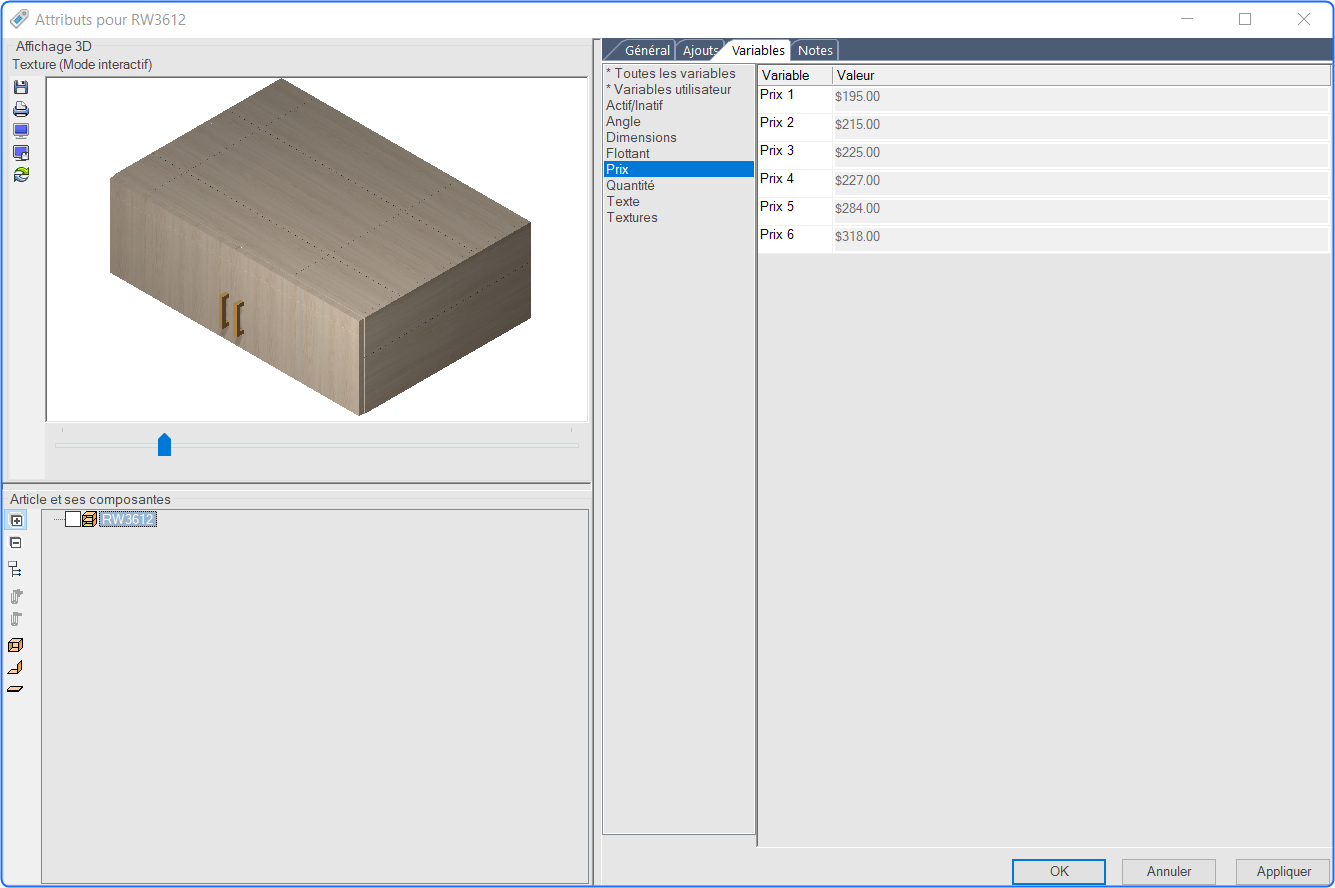Click the monitor with small window icon

21,153
